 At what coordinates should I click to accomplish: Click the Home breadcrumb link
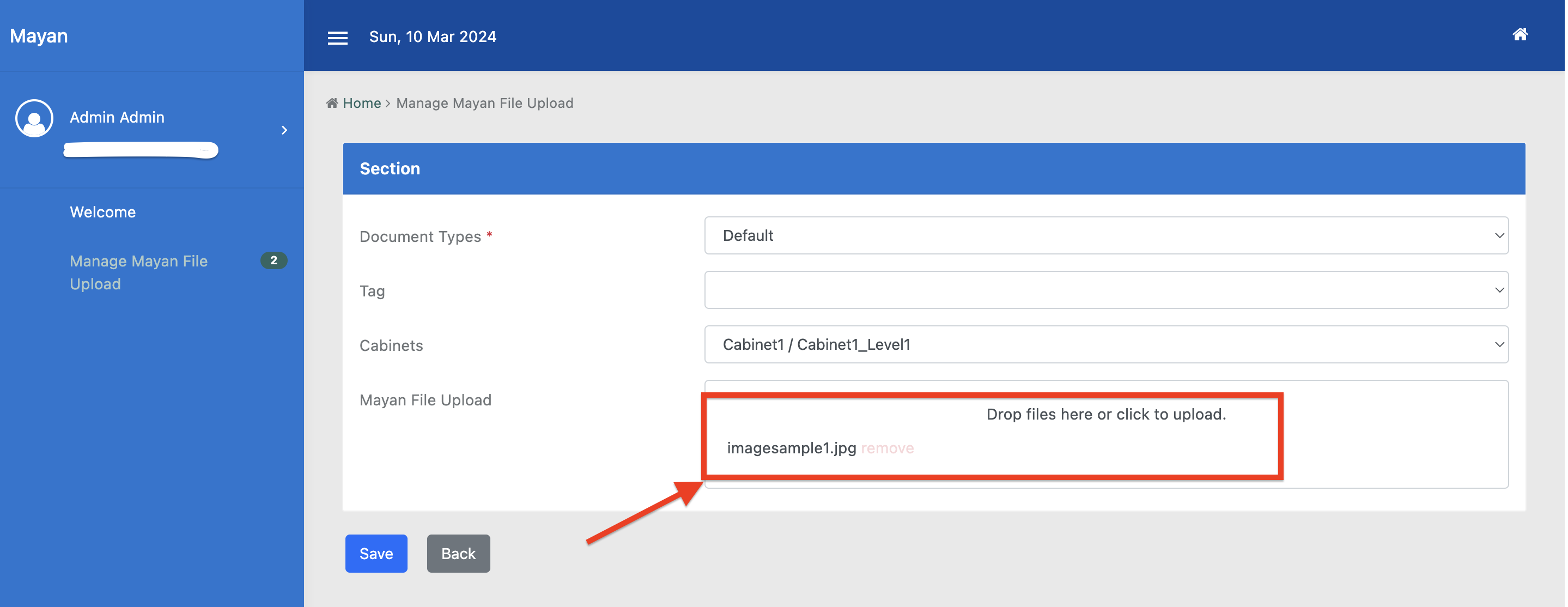pos(362,103)
